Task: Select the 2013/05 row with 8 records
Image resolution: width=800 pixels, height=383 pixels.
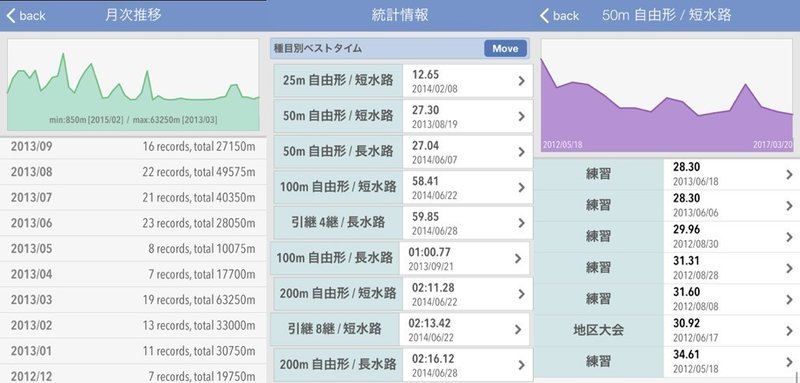Action: point(133,249)
